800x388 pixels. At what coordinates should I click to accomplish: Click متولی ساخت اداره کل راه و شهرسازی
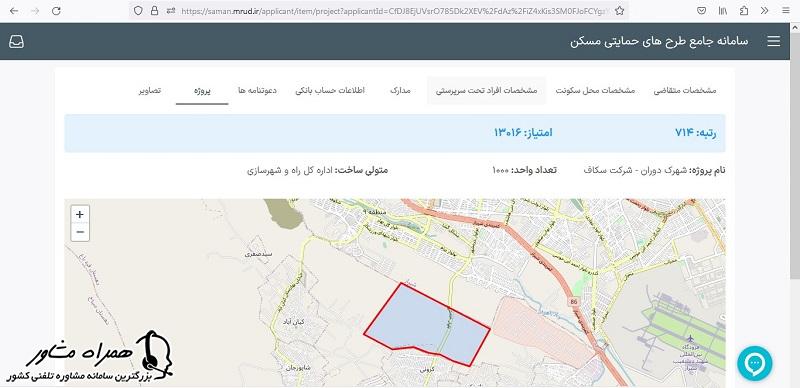317,170
